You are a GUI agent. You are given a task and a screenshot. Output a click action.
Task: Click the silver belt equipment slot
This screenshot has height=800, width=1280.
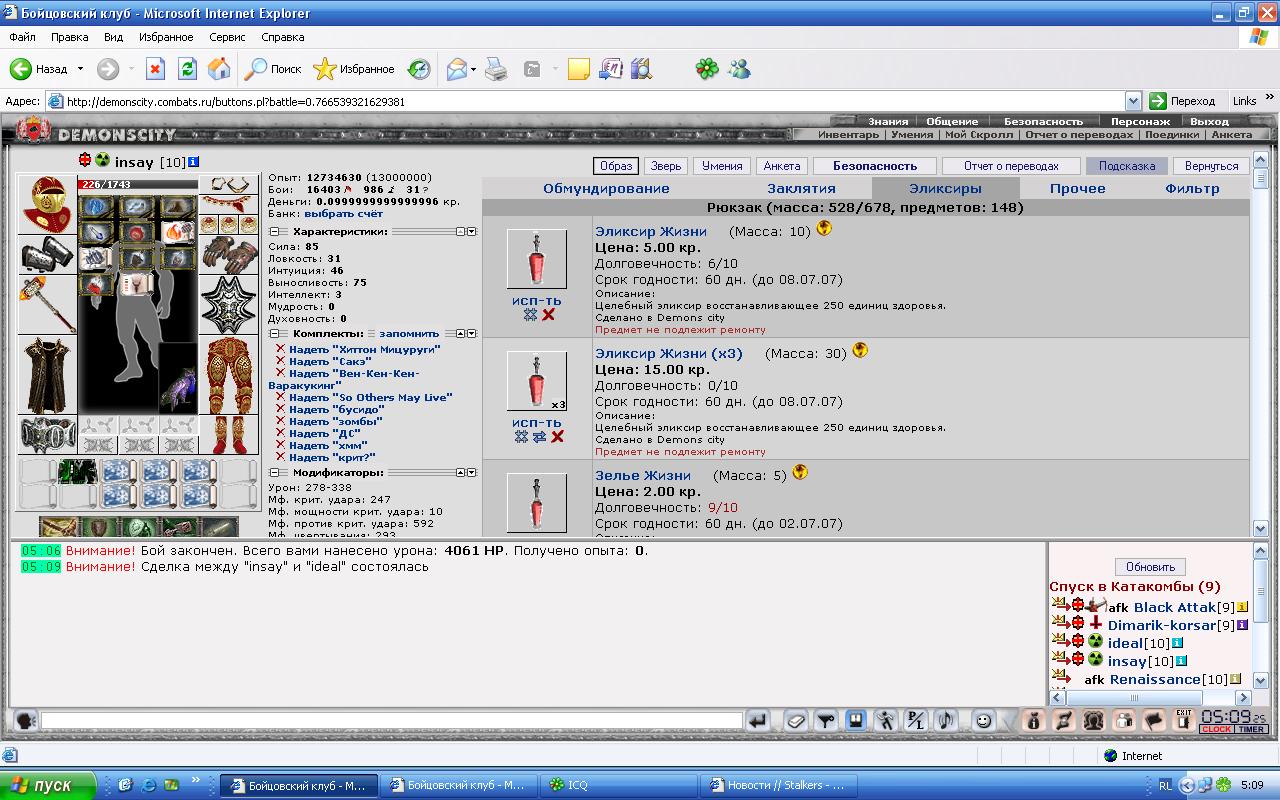[x=47, y=435]
